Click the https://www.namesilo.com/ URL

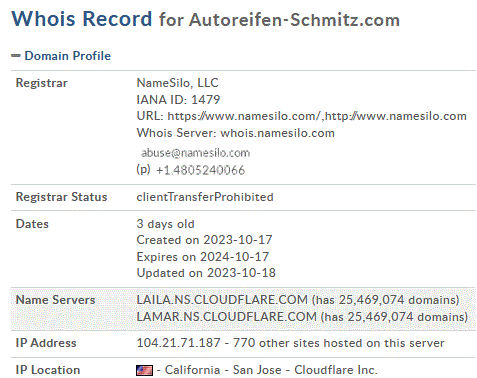[x=244, y=116]
